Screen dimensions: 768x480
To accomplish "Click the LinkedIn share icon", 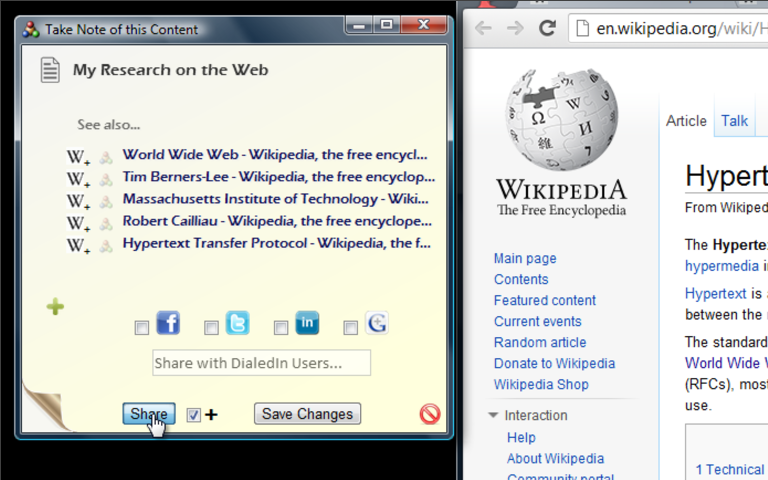I will 307,323.
